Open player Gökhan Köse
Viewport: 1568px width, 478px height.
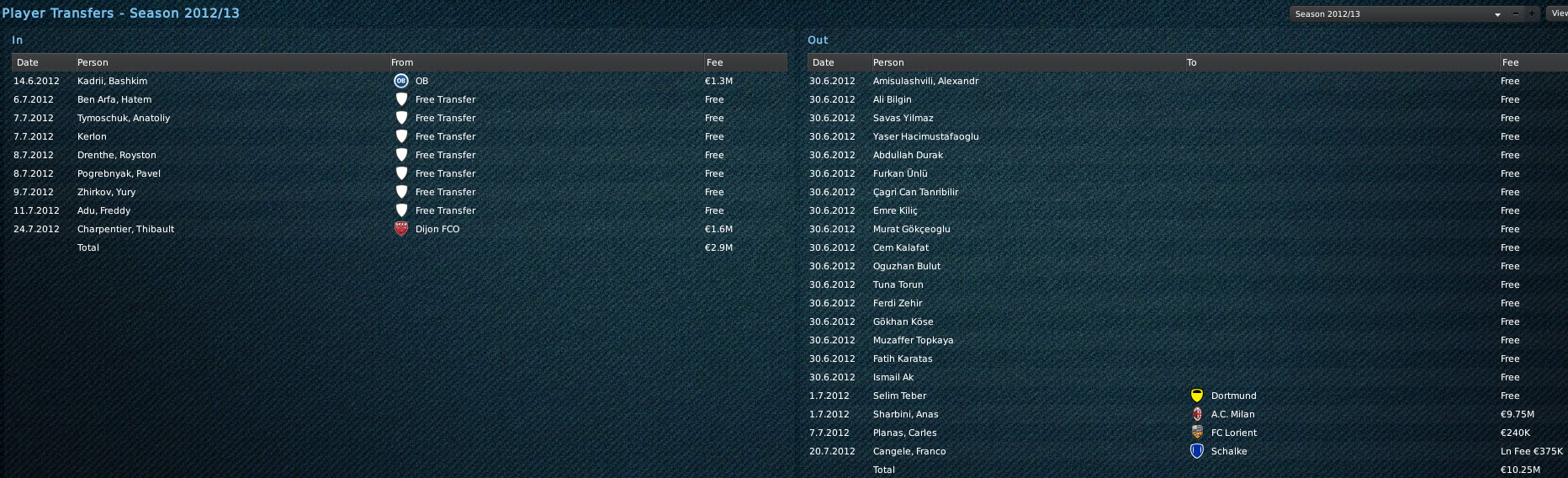pos(903,321)
